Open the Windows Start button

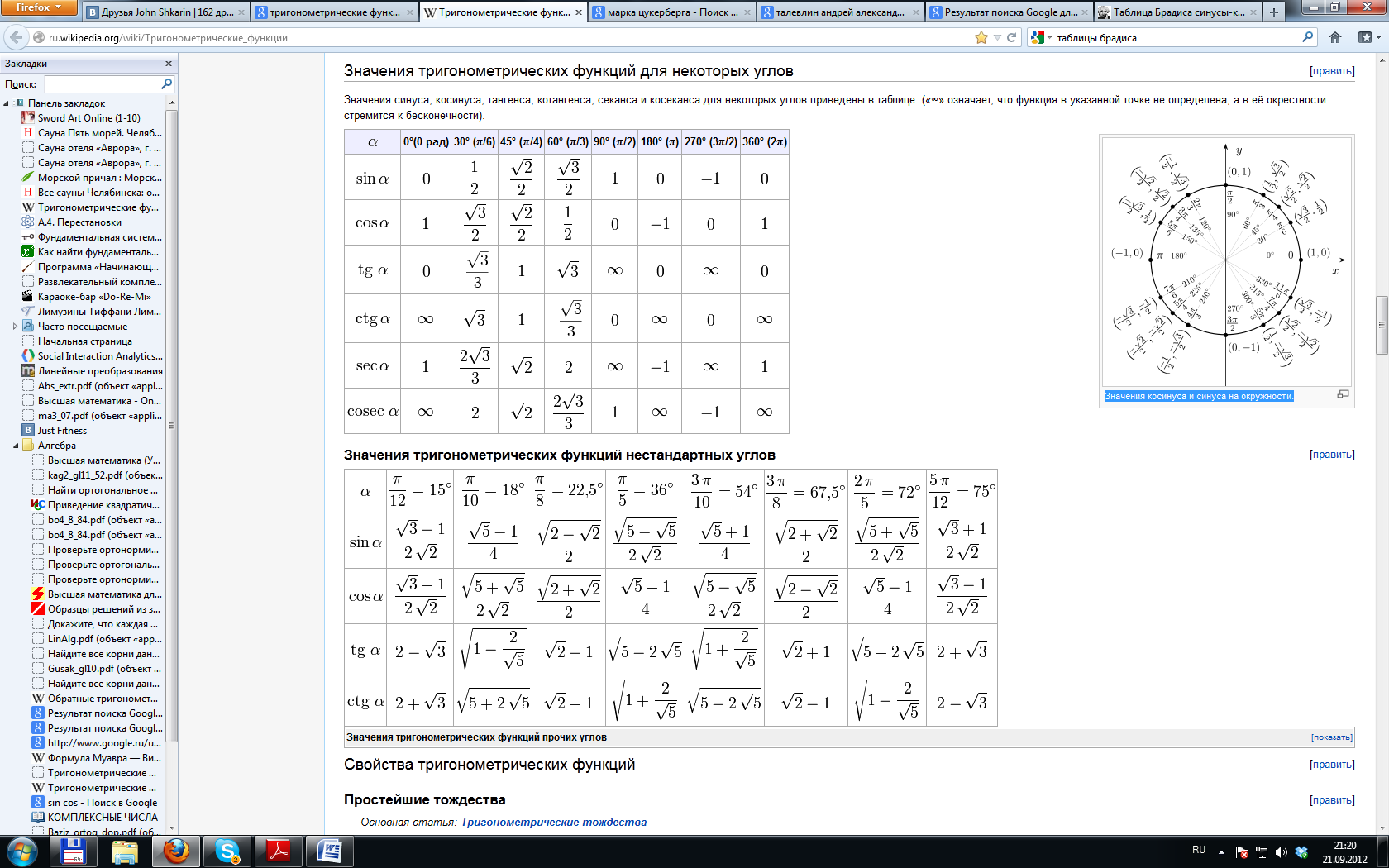click(x=22, y=851)
